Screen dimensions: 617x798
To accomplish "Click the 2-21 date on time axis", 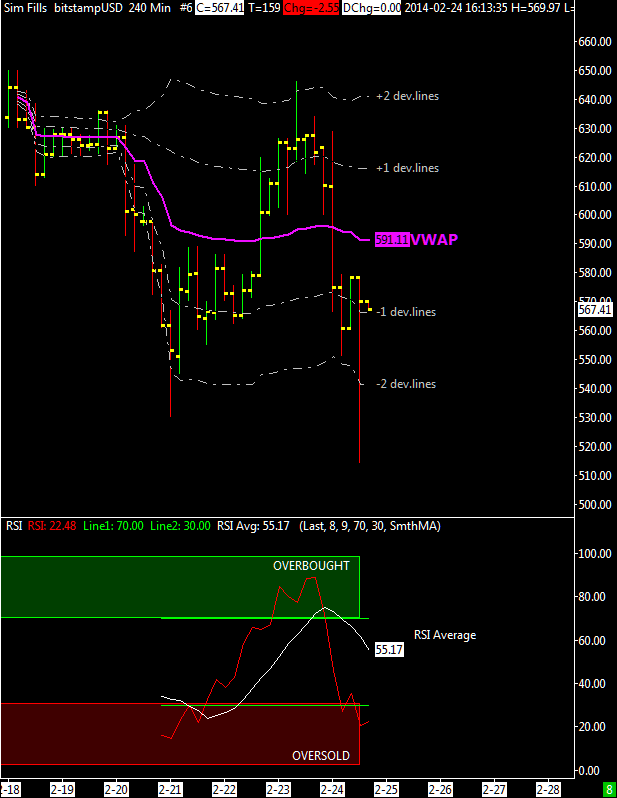I will pos(170,789).
